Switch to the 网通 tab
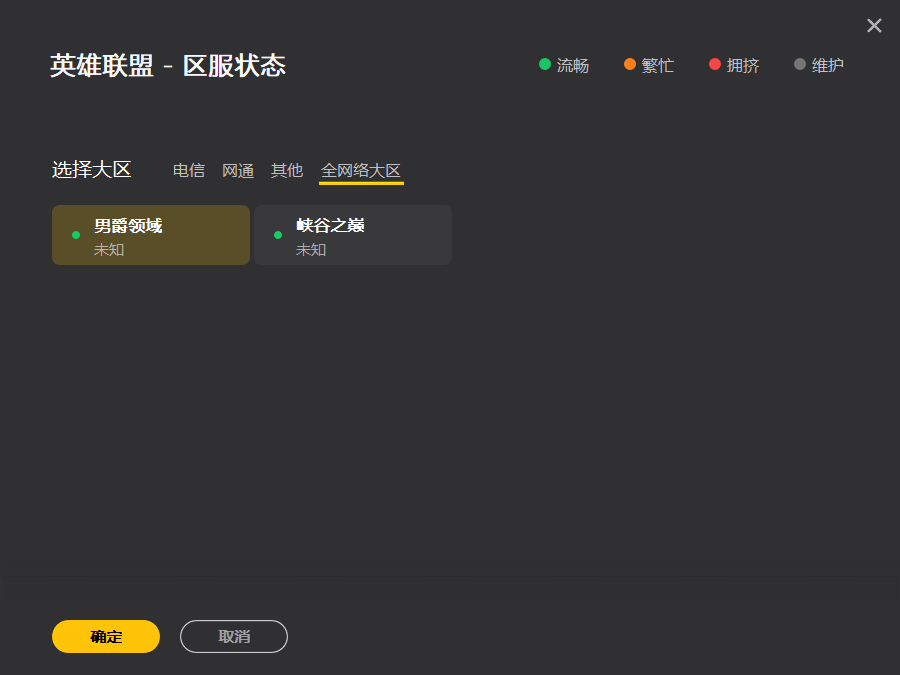900x675 pixels. point(238,171)
